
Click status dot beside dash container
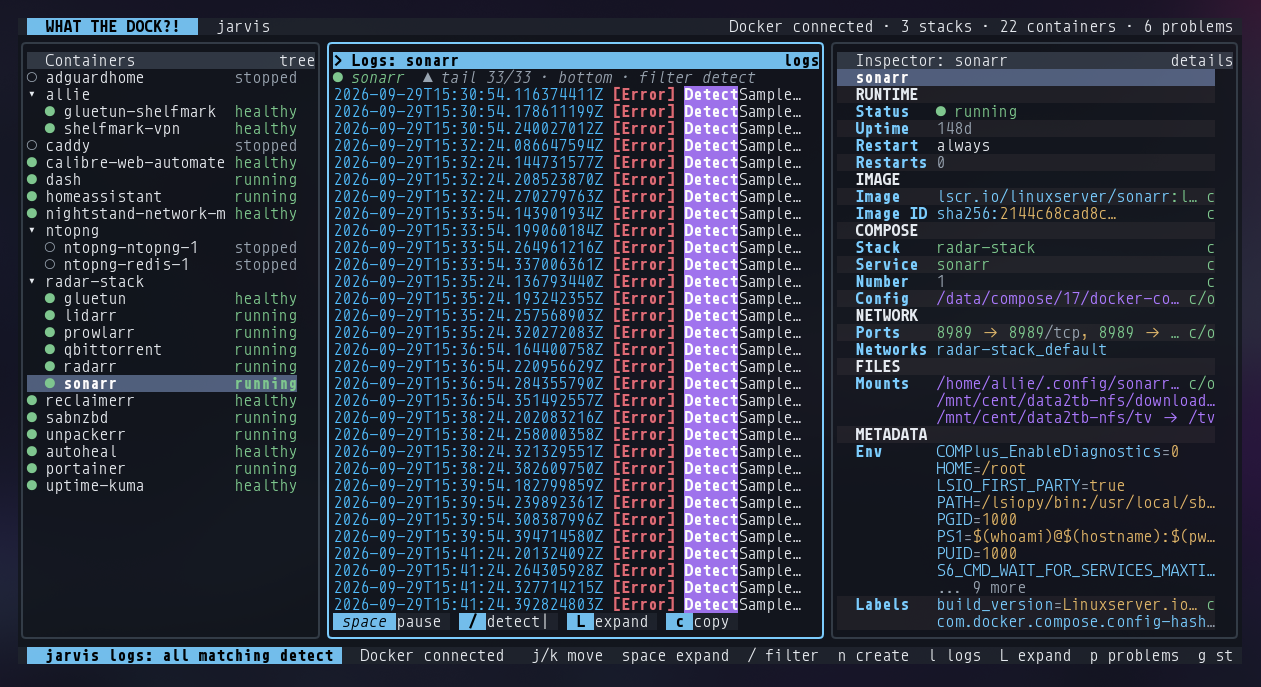tap(32, 180)
